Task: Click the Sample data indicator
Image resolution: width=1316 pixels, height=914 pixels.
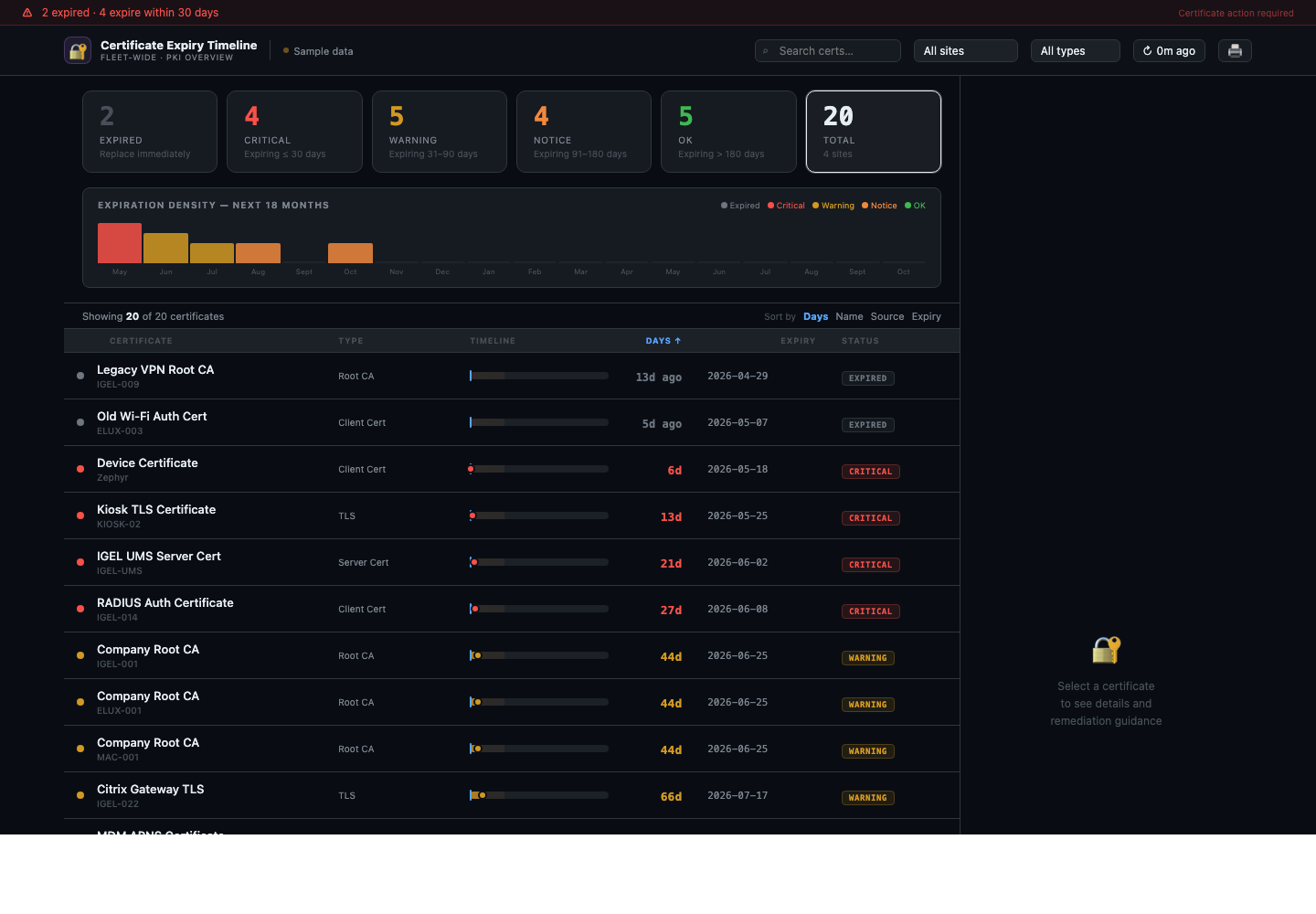Action: (318, 51)
